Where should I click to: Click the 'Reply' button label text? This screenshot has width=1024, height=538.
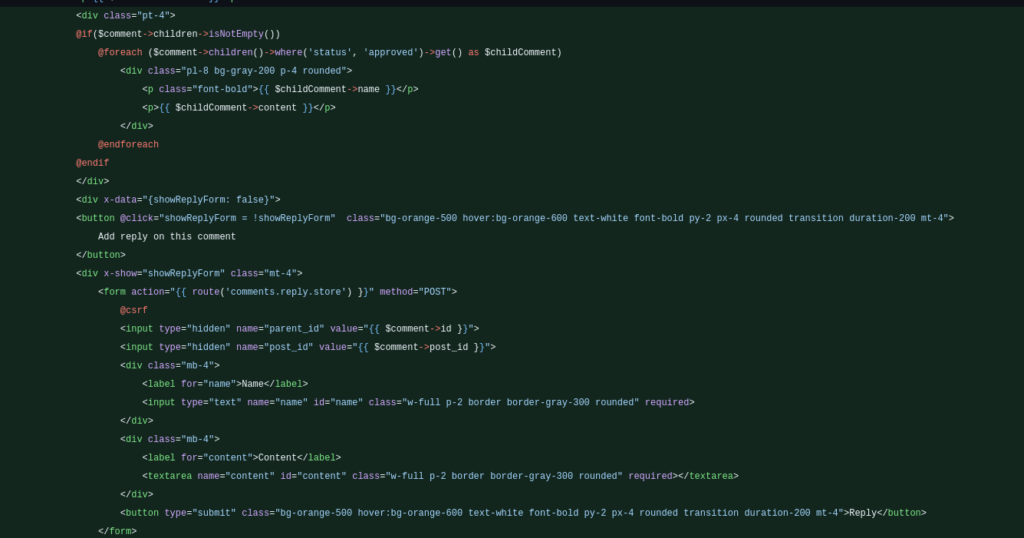click(863, 513)
